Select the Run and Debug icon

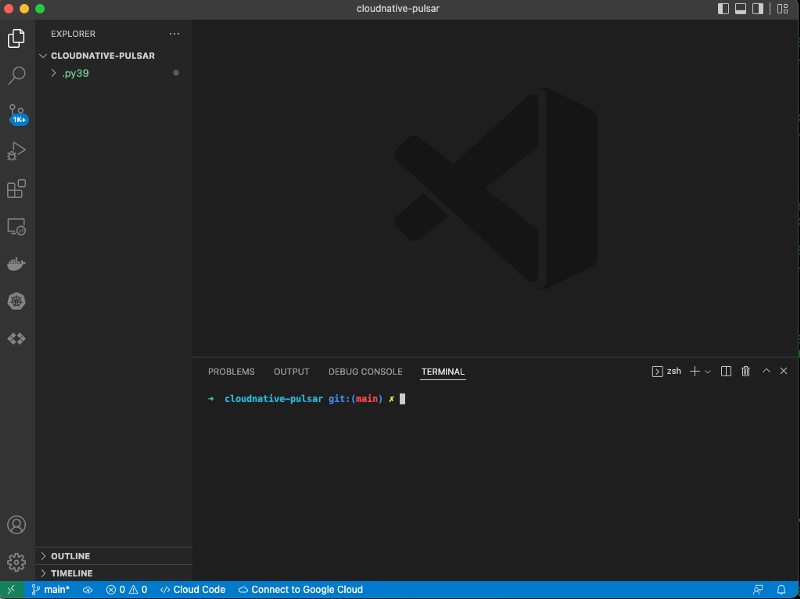[x=16, y=151]
